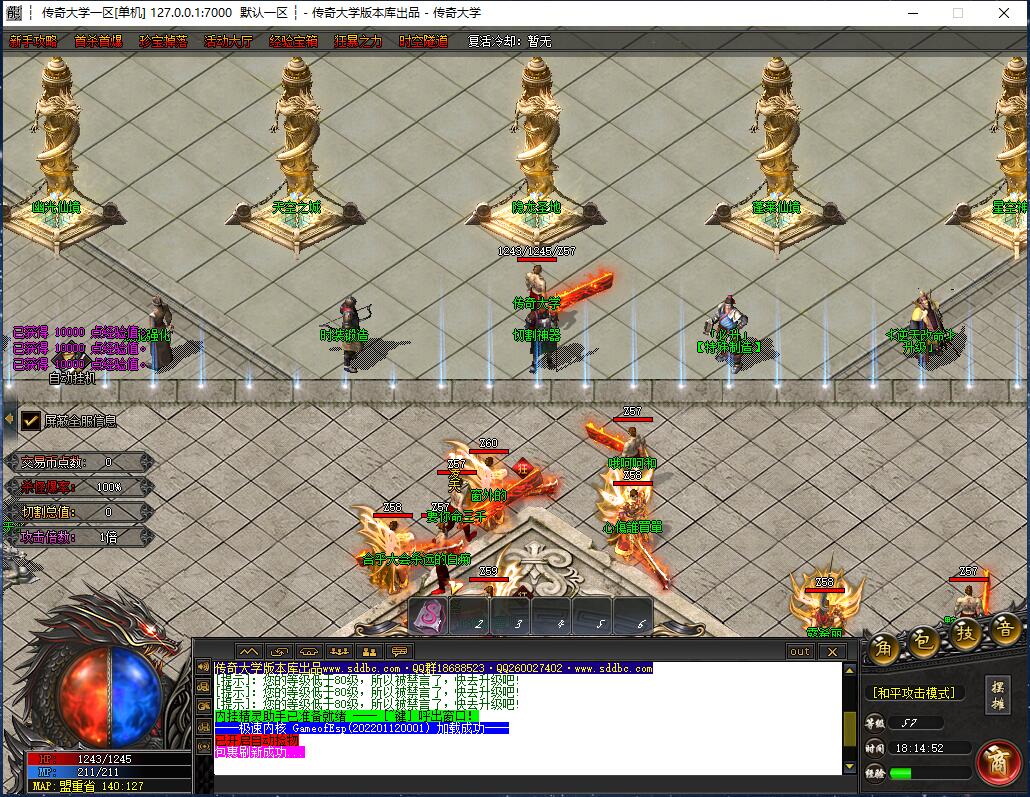Click the first chat toolbar icon with peaks

point(248,651)
